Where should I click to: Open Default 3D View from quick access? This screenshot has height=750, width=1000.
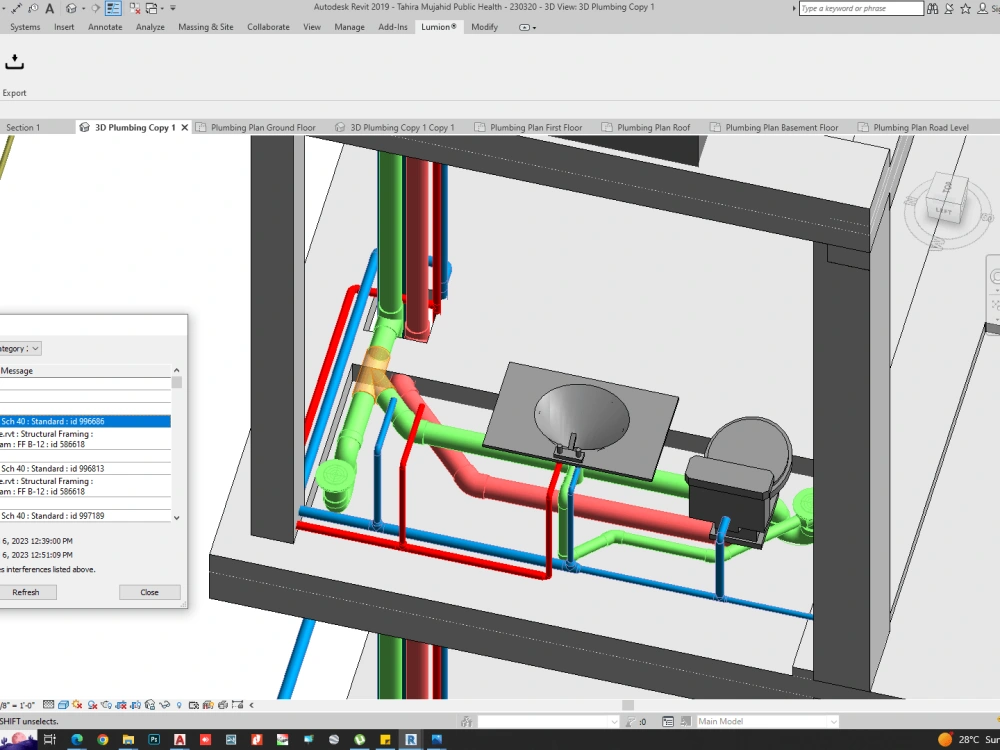click(x=71, y=8)
